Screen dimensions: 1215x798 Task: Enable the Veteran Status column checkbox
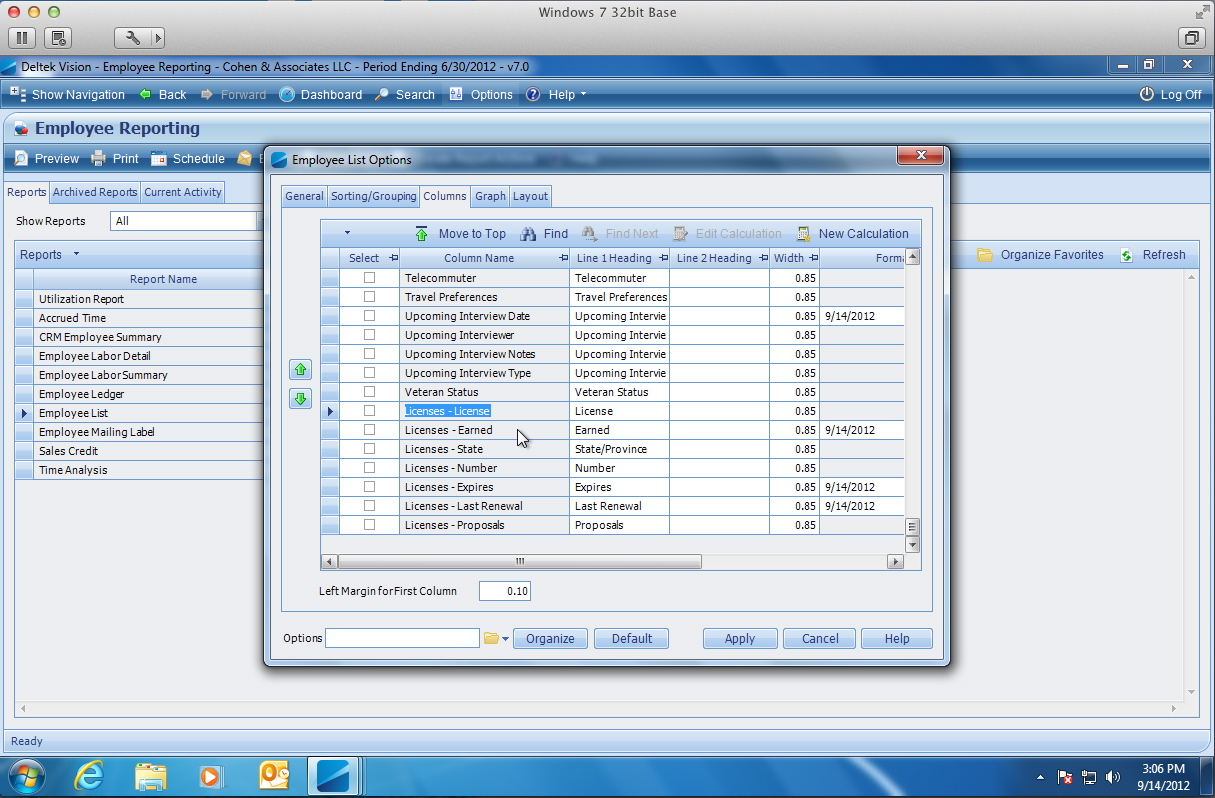[x=369, y=392]
